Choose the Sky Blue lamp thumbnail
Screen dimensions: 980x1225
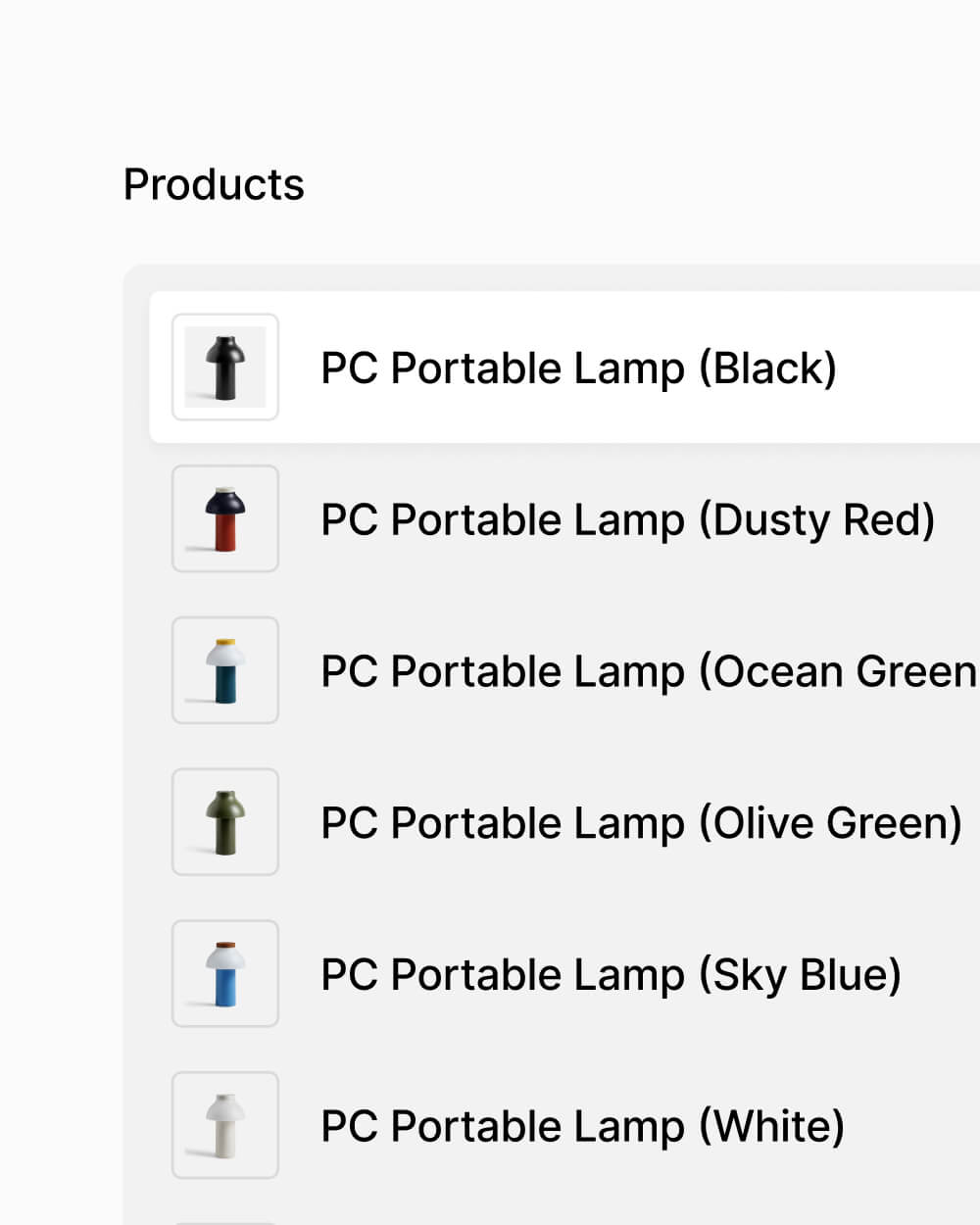pos(225,974)
